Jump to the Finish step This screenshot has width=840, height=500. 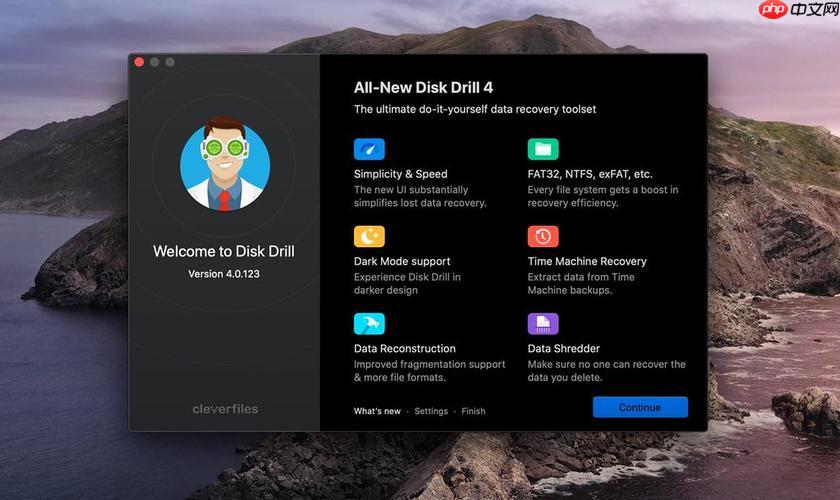(473, 411)
